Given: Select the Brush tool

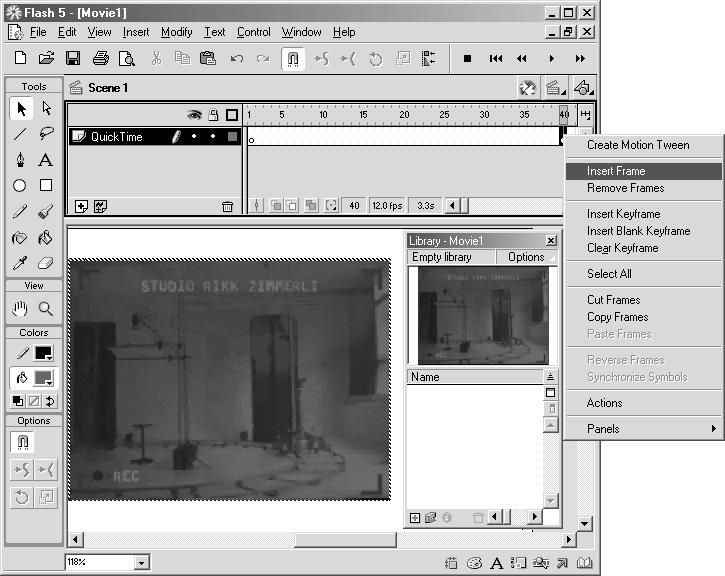Looking at the screenshot, I should tap(46, 212).
